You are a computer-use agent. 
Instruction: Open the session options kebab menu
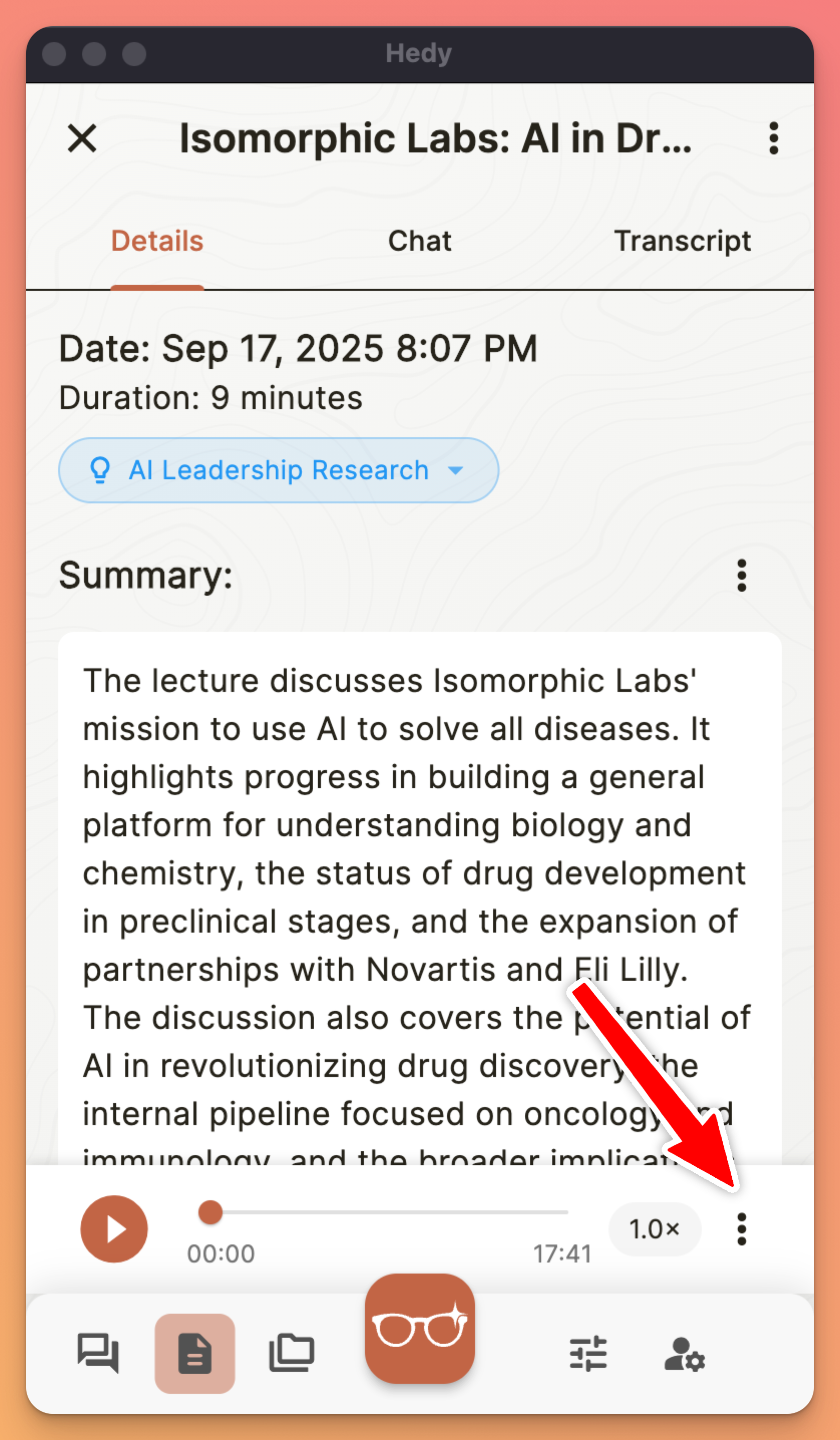click(773, 138)
